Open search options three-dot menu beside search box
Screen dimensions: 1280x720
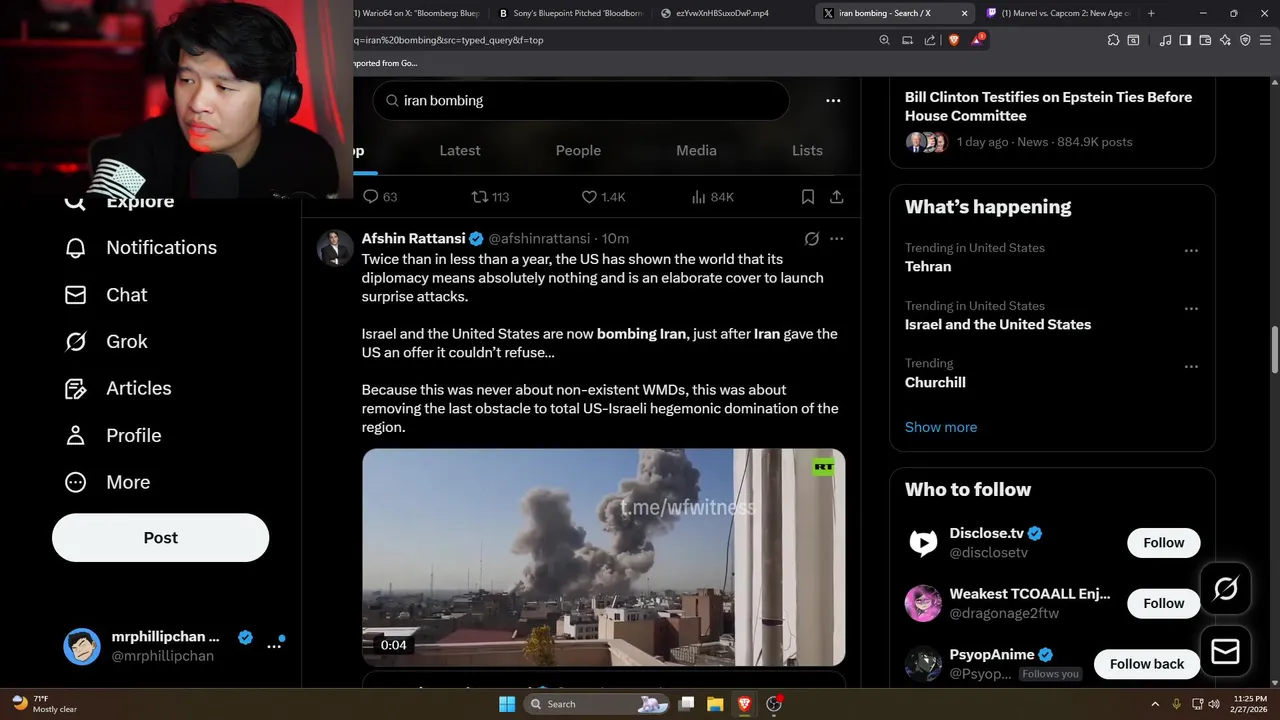coord(833,101)
